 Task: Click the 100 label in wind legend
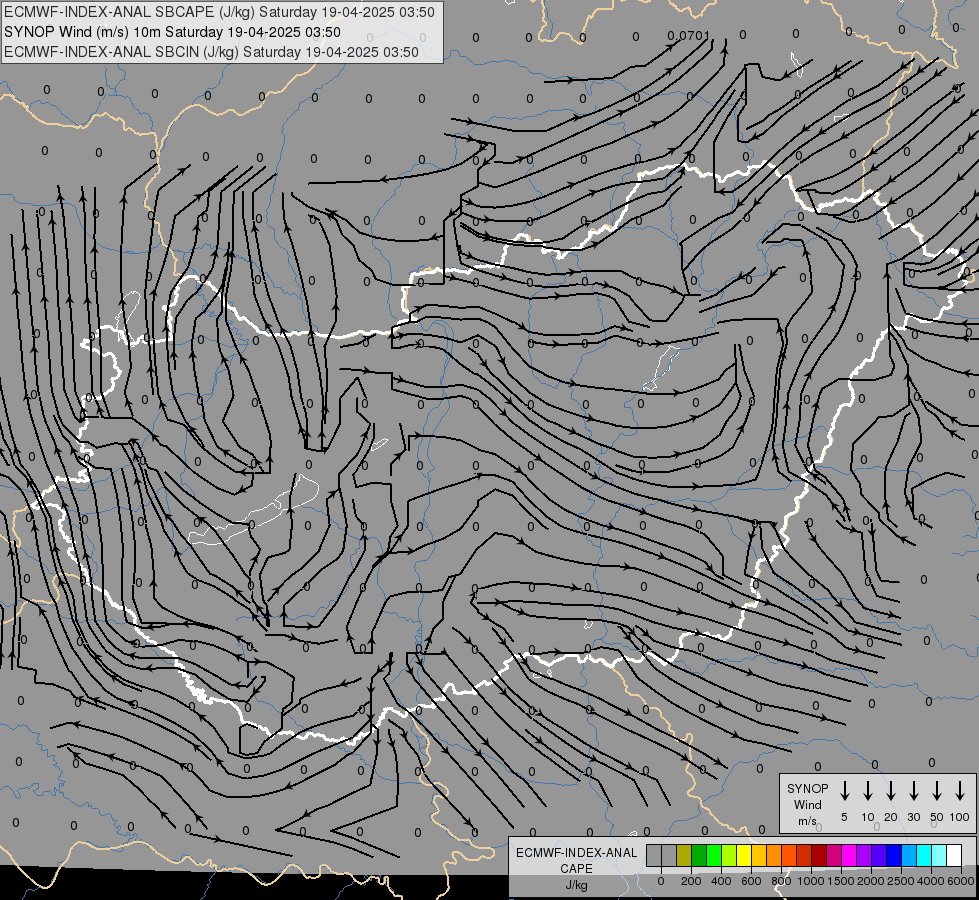coord(960,817)
